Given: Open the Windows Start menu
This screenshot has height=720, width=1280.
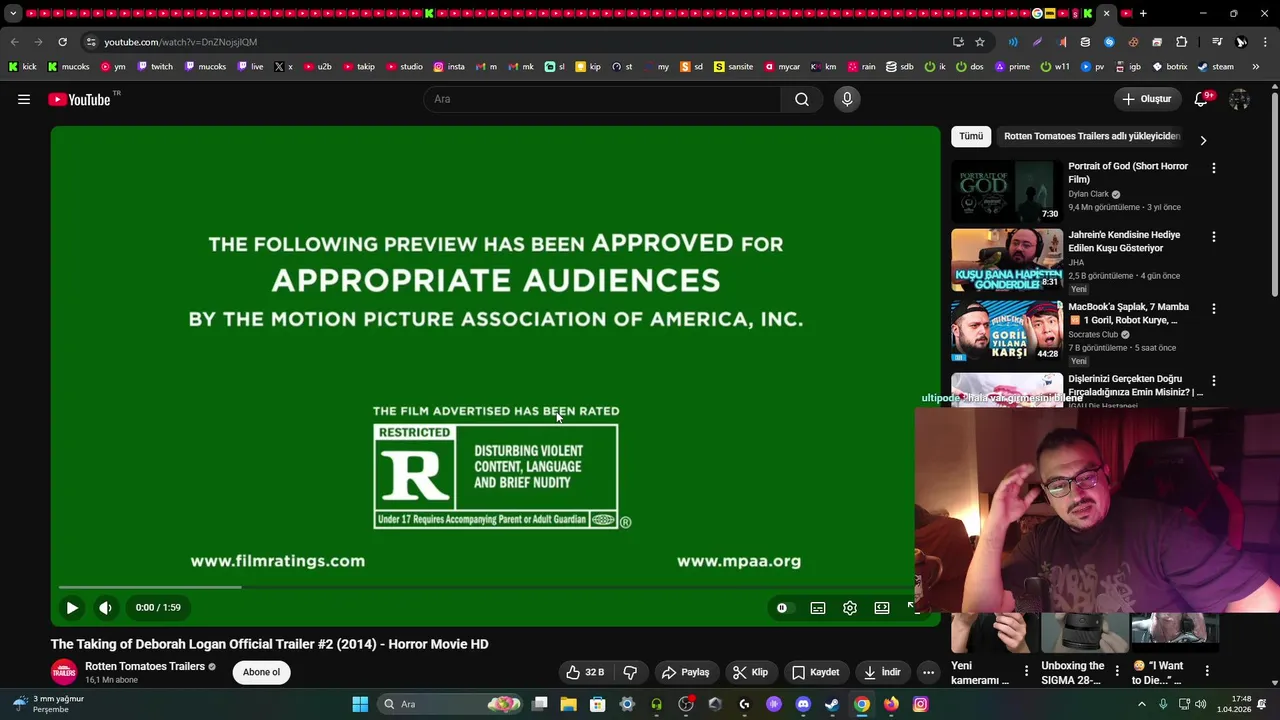Looking at the screenshot, I should (x=360, y=704).
